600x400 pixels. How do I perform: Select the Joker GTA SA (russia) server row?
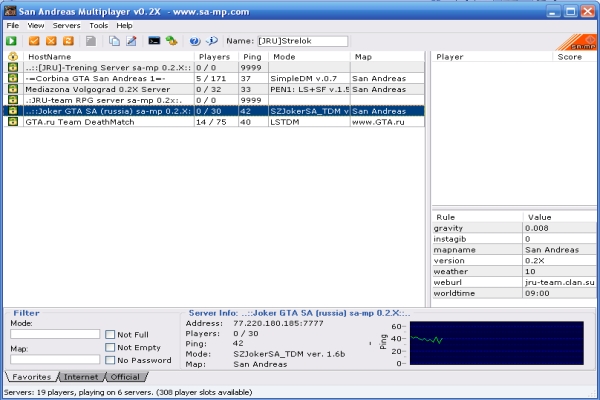(214, 111)
